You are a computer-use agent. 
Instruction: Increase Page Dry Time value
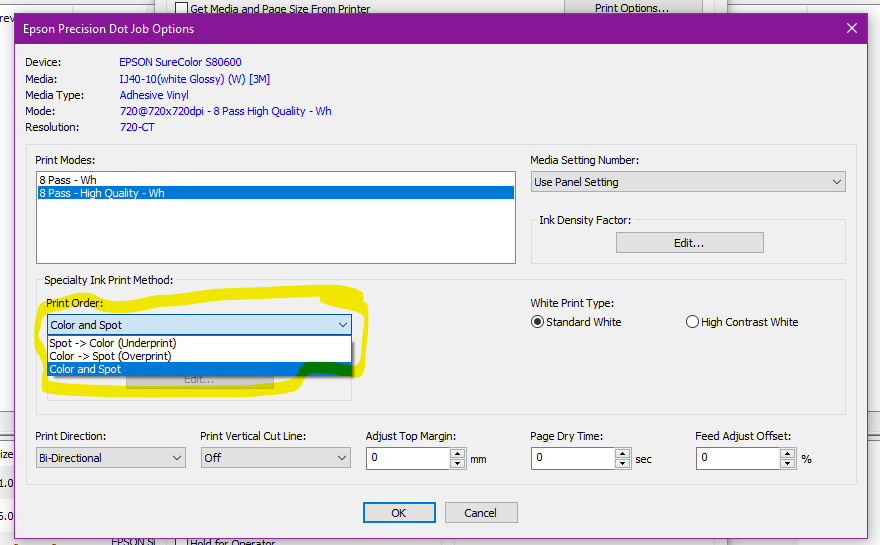point(623,454)
